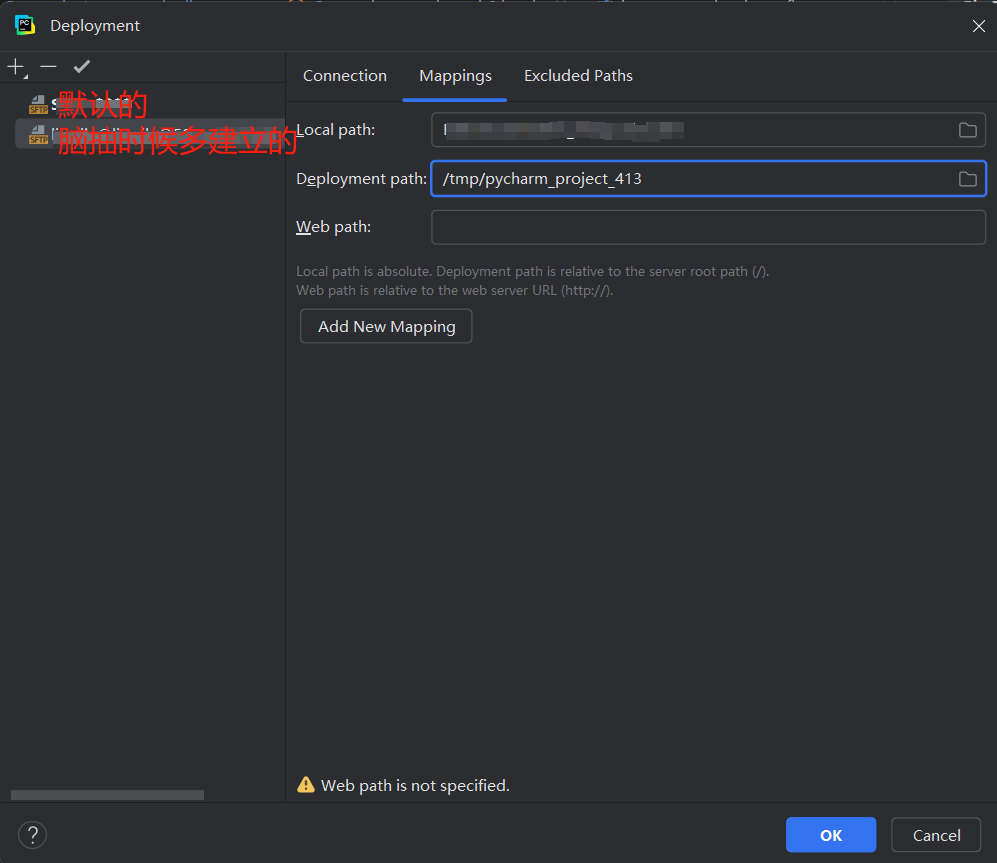Switch to the Connection tab

point(344,75)
